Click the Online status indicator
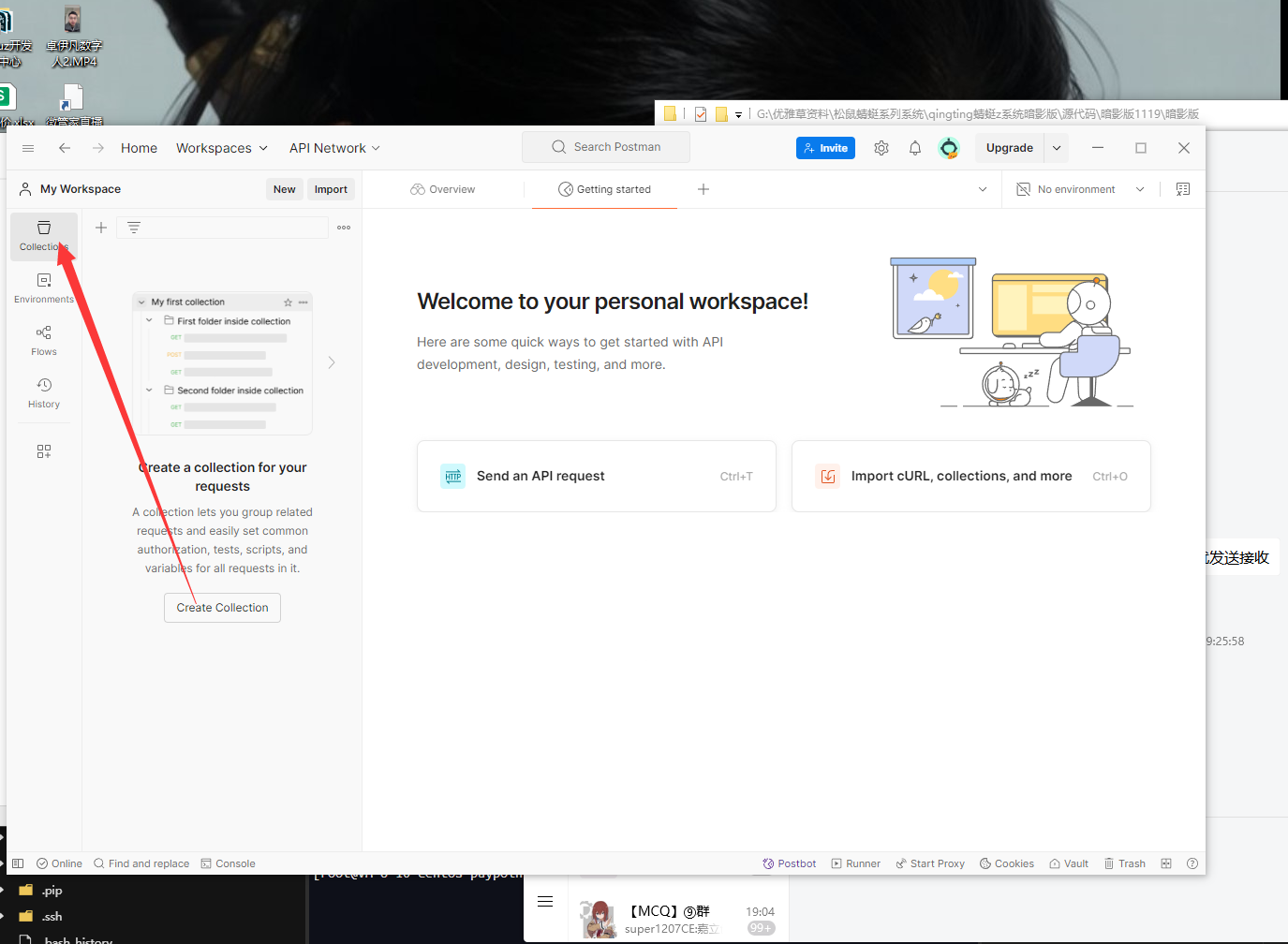Viewport: 1288px width, 944px height. (x=59, y=863)
